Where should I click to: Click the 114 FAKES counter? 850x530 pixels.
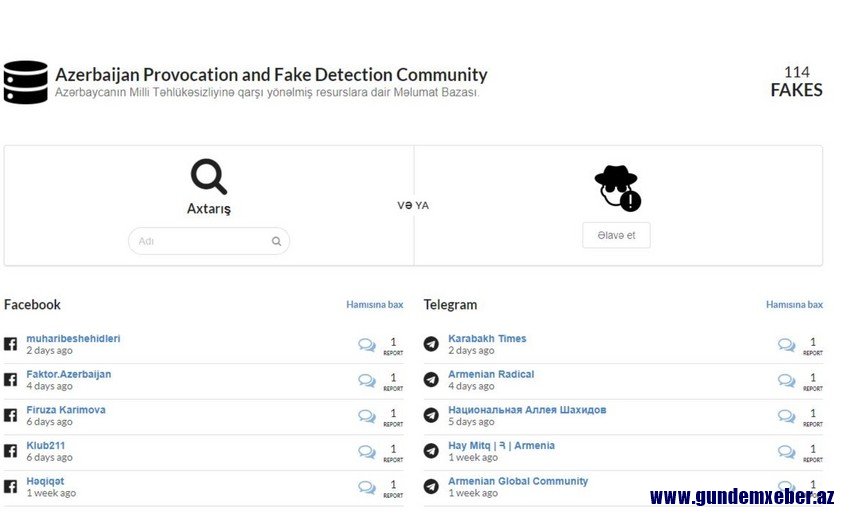[796, 82]
